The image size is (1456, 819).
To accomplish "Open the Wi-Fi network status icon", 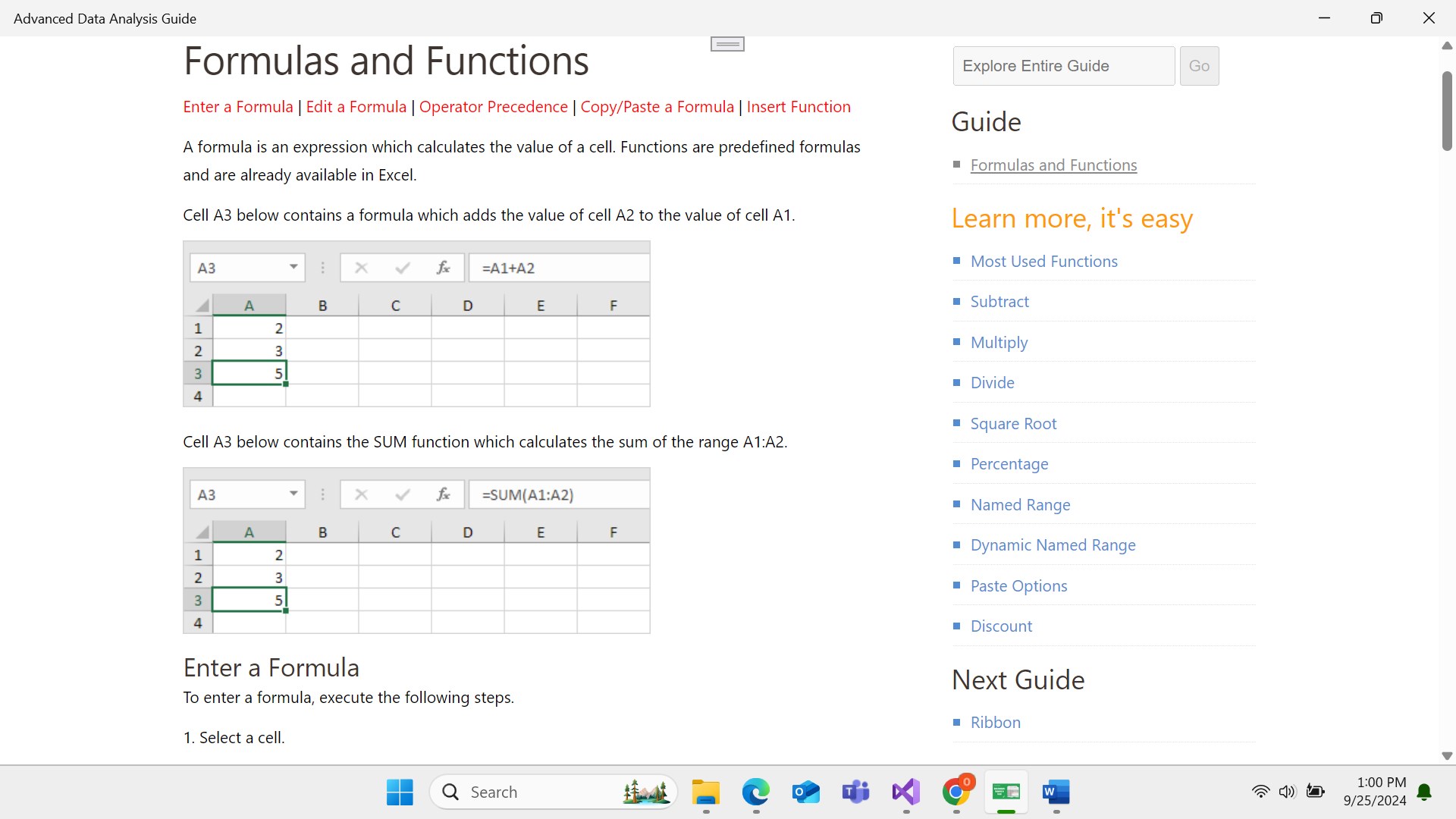I will pyautogui.click(x=1260, y=792).
